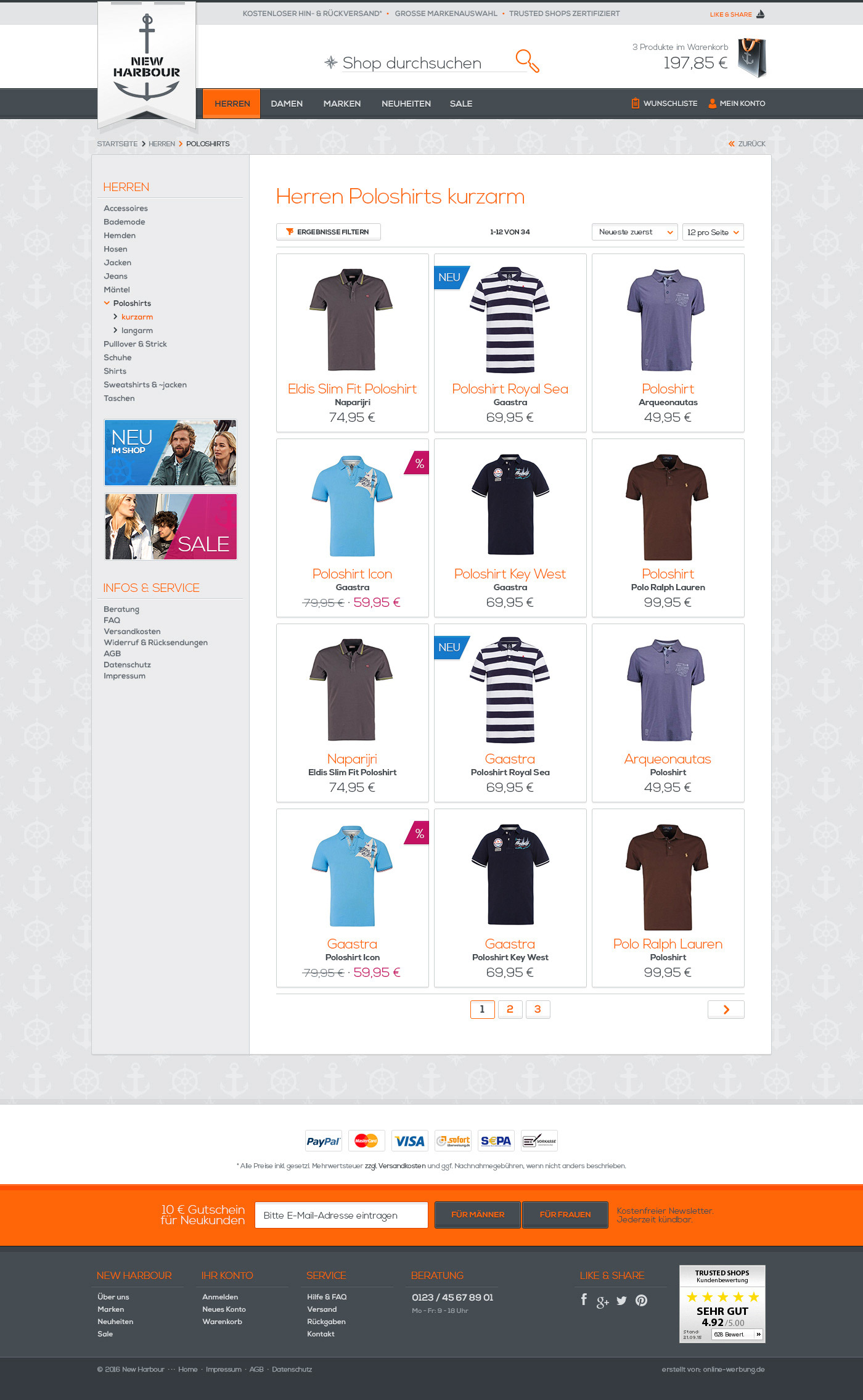The height and width of the screenshot is (1400, 863).
Task: Open the striped Poloshirt Royal Sea thumbnail
Action: click(x=510, y=319)
